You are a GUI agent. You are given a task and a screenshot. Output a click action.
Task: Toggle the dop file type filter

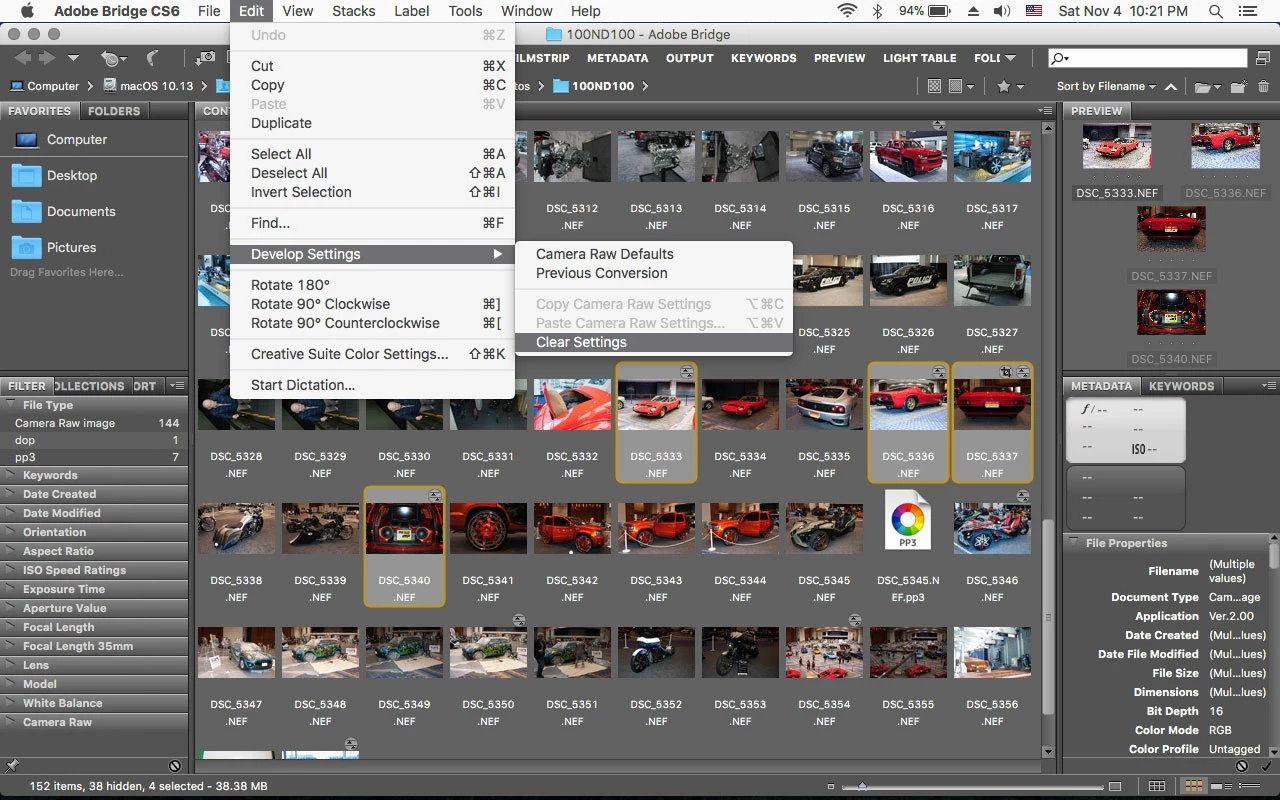click(x=94, y=440)
